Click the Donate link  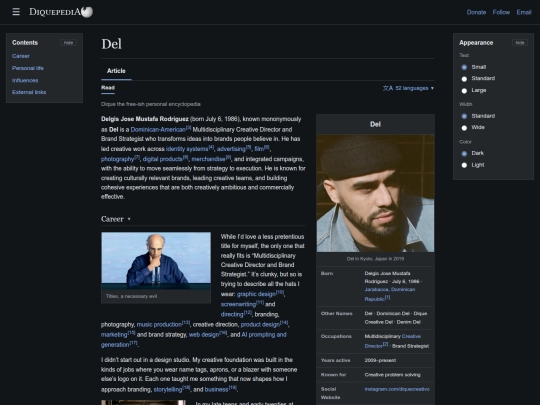click(x=476, y=12)
